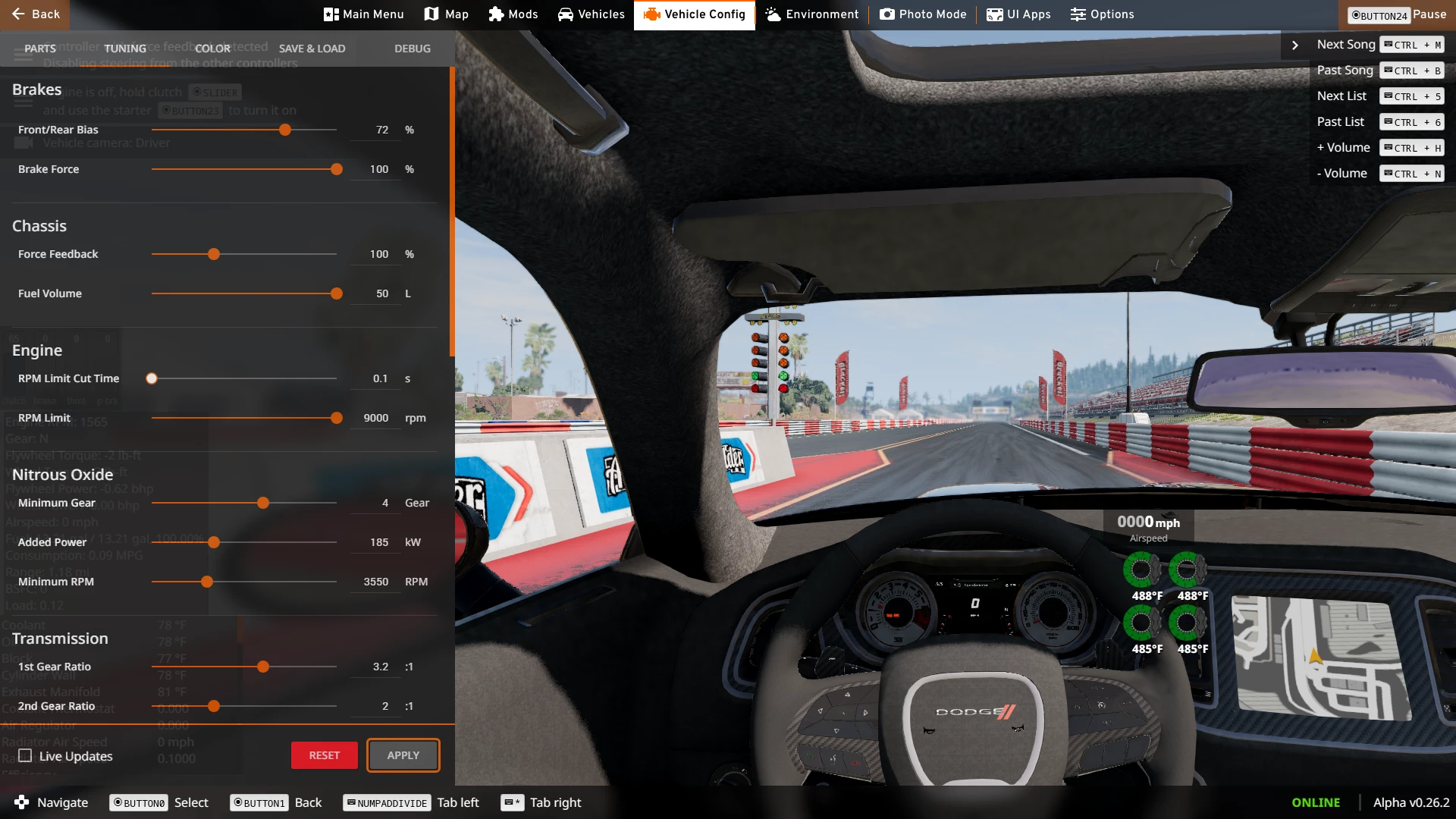Apply the tuning changes
Viewport: 1456px width, 819px height.
[403, 755]
